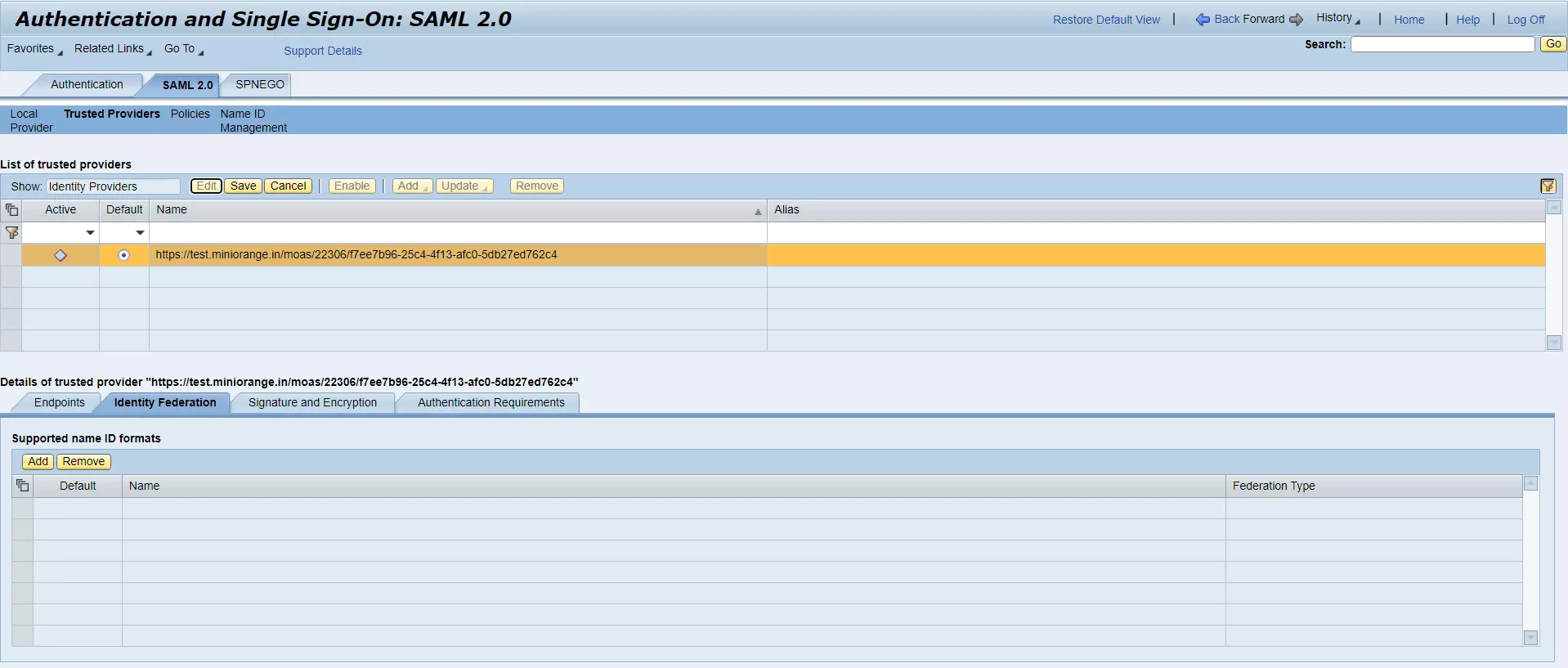
Task: Switch to the Endpoints tab
Action: [59, 402]
